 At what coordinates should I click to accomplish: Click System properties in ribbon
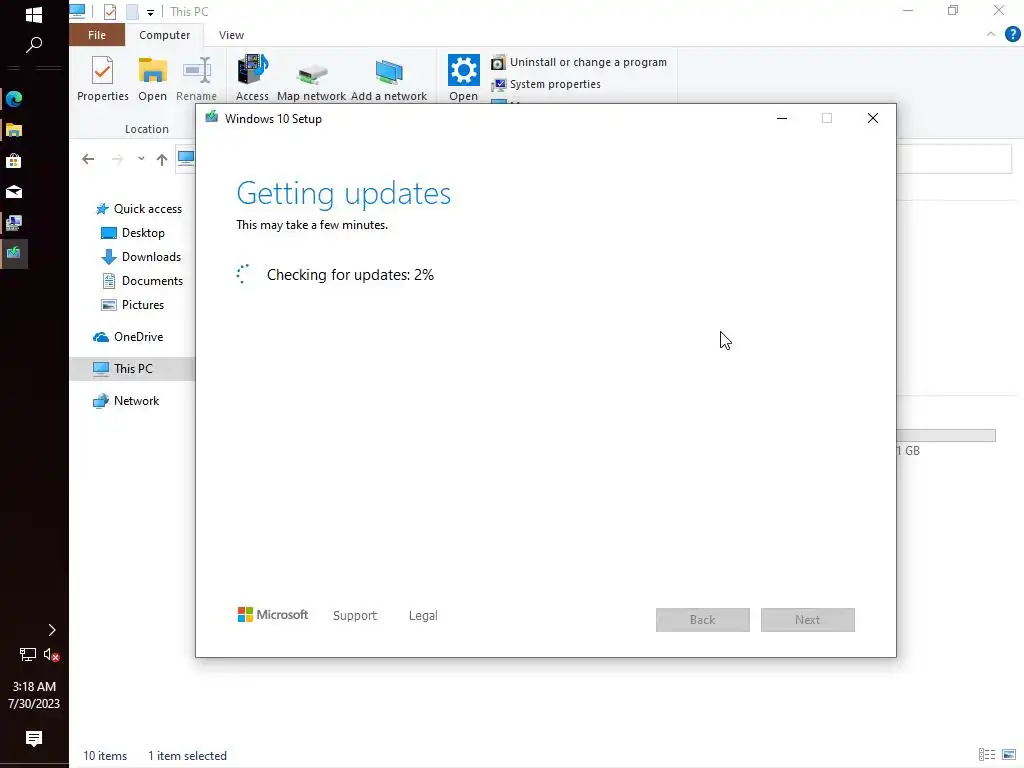[546, 84]
